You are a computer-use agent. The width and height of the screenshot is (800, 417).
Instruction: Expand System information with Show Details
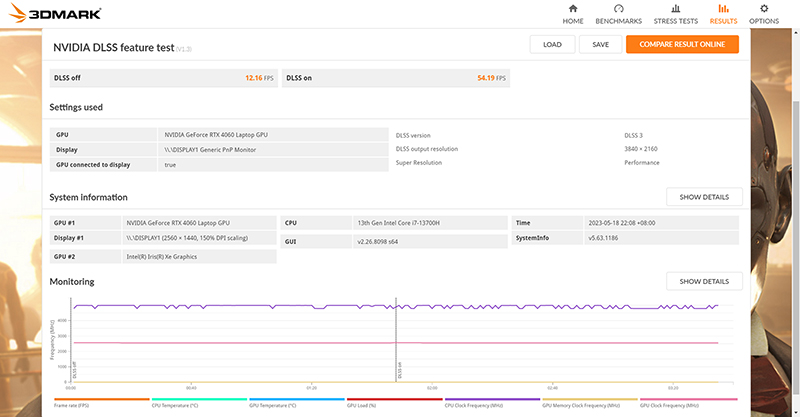704,197
